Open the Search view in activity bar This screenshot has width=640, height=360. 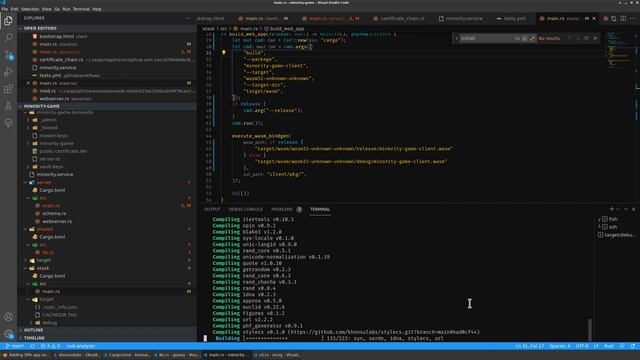[9, 38]
